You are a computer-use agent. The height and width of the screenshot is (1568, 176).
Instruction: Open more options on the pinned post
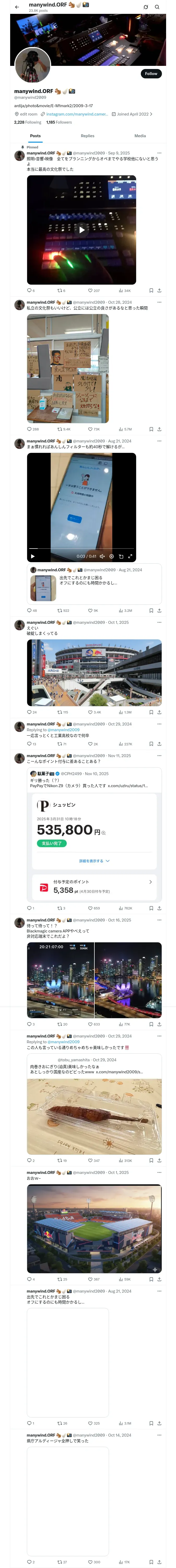(x=159, y=153)
